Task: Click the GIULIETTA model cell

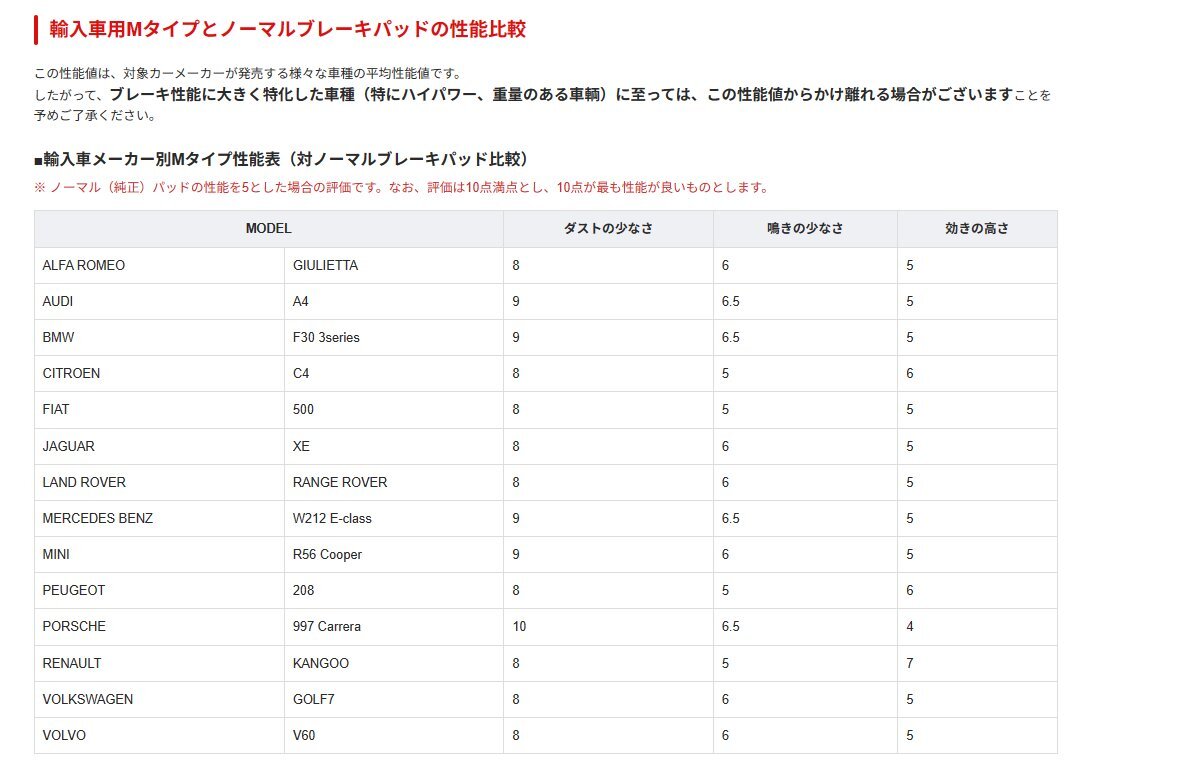Action: tap(325, 266)
